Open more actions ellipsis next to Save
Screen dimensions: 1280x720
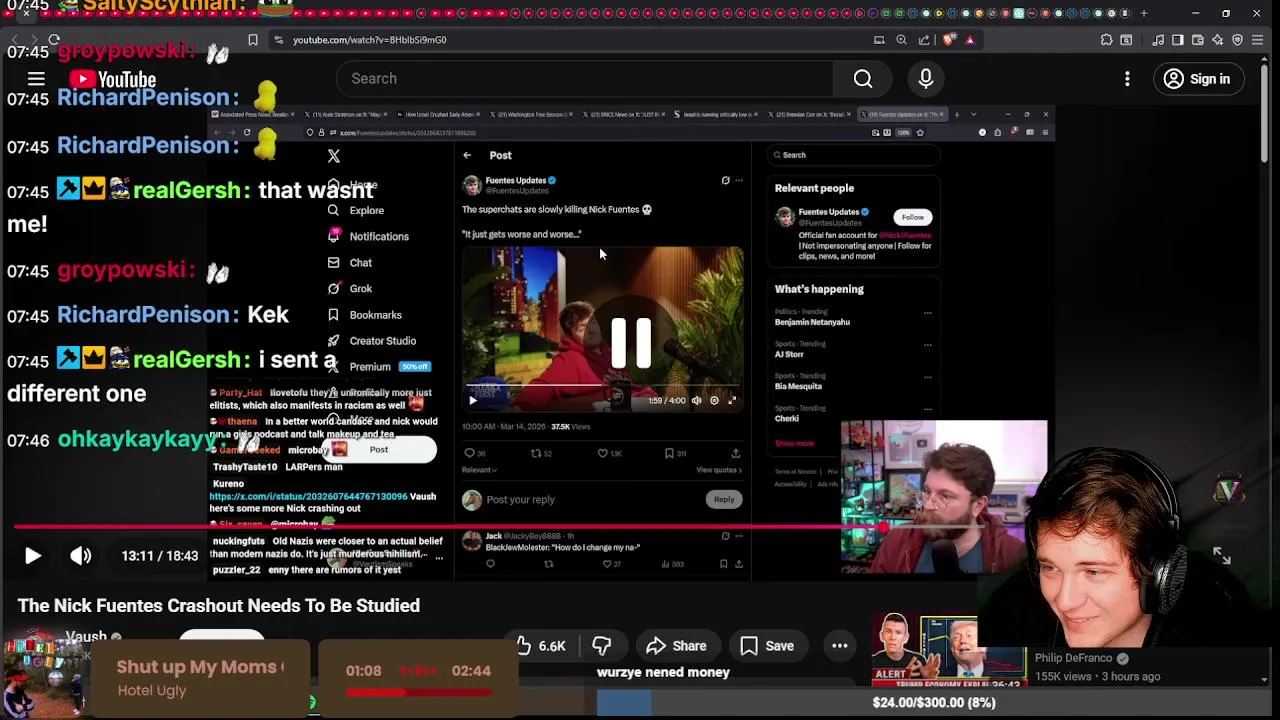840,646
